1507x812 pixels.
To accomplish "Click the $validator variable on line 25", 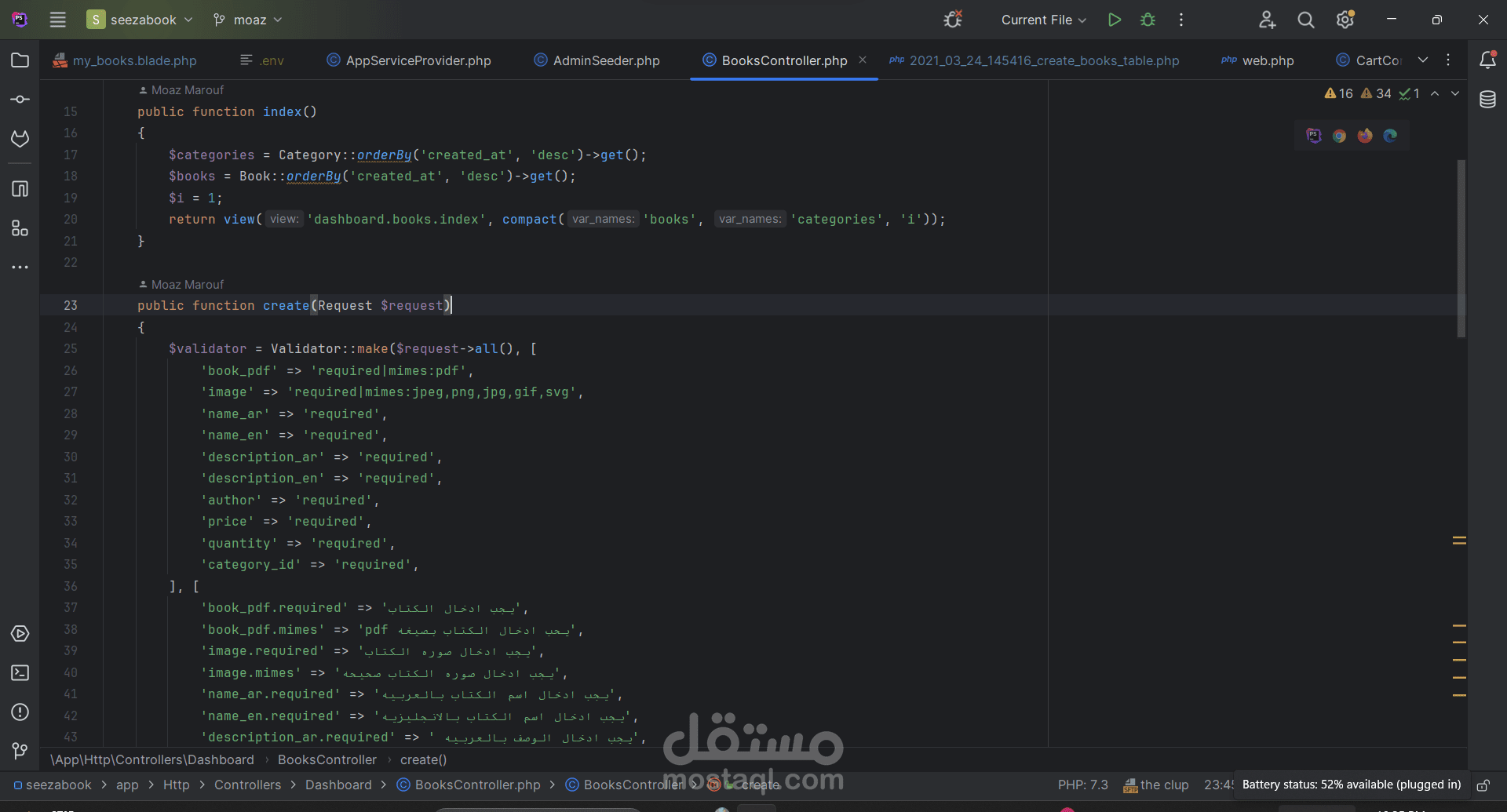I will pos(208,349).
